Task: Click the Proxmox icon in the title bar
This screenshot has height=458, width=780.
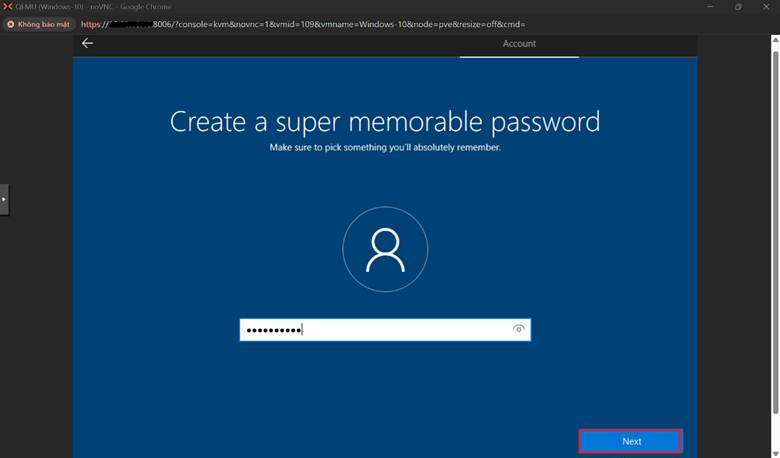Action: click(x=8, y=7)
